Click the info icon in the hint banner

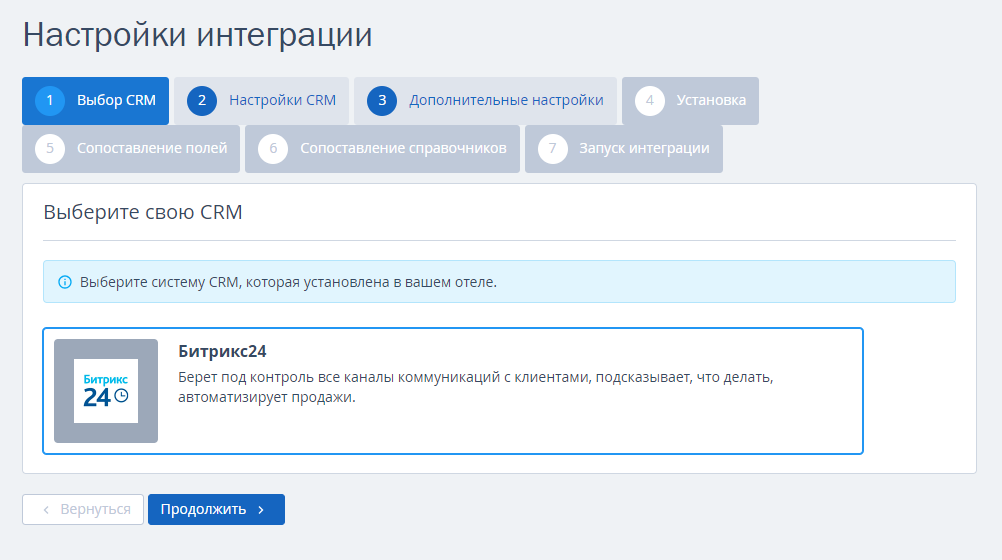(x=65, y=282)
